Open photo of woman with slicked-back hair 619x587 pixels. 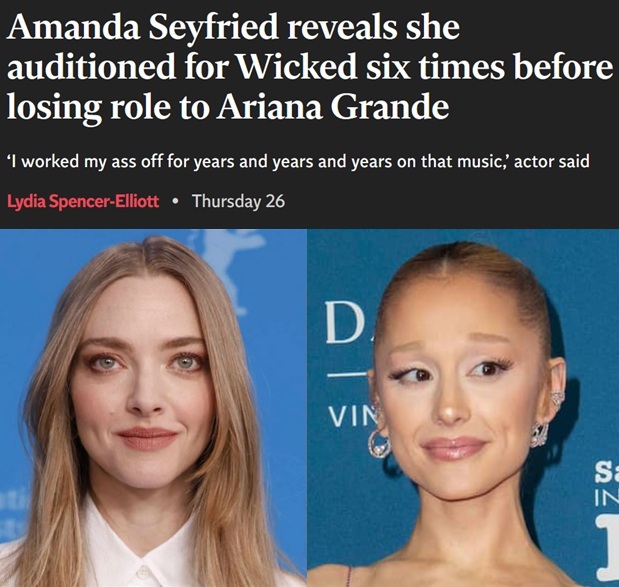click(x=463, y=408)
